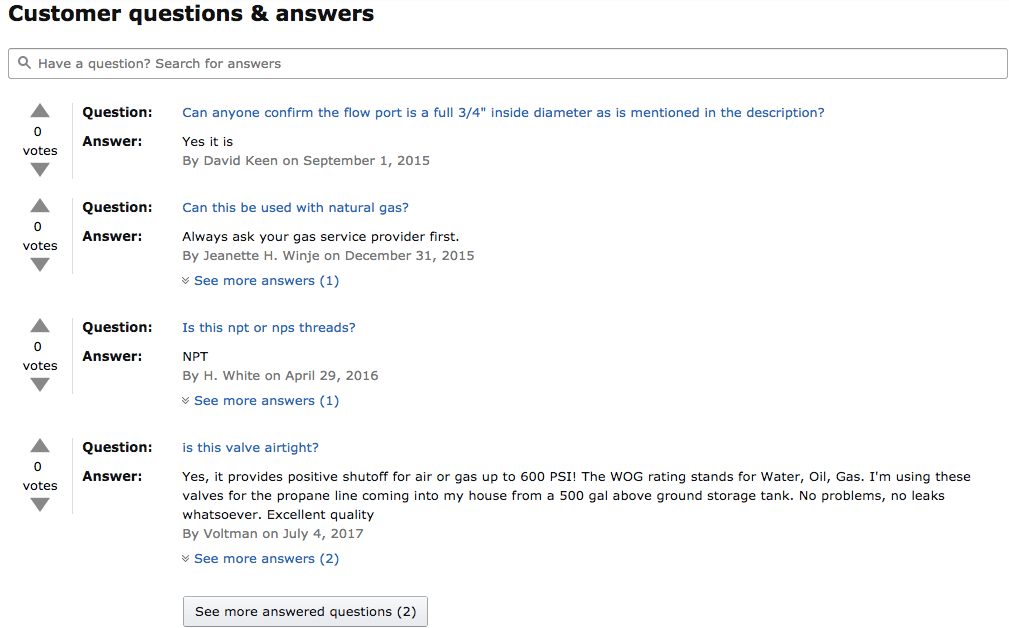The image size is (1009, 628).
Task: Expand more answers under NPT threads question
Action: [261, 401]
